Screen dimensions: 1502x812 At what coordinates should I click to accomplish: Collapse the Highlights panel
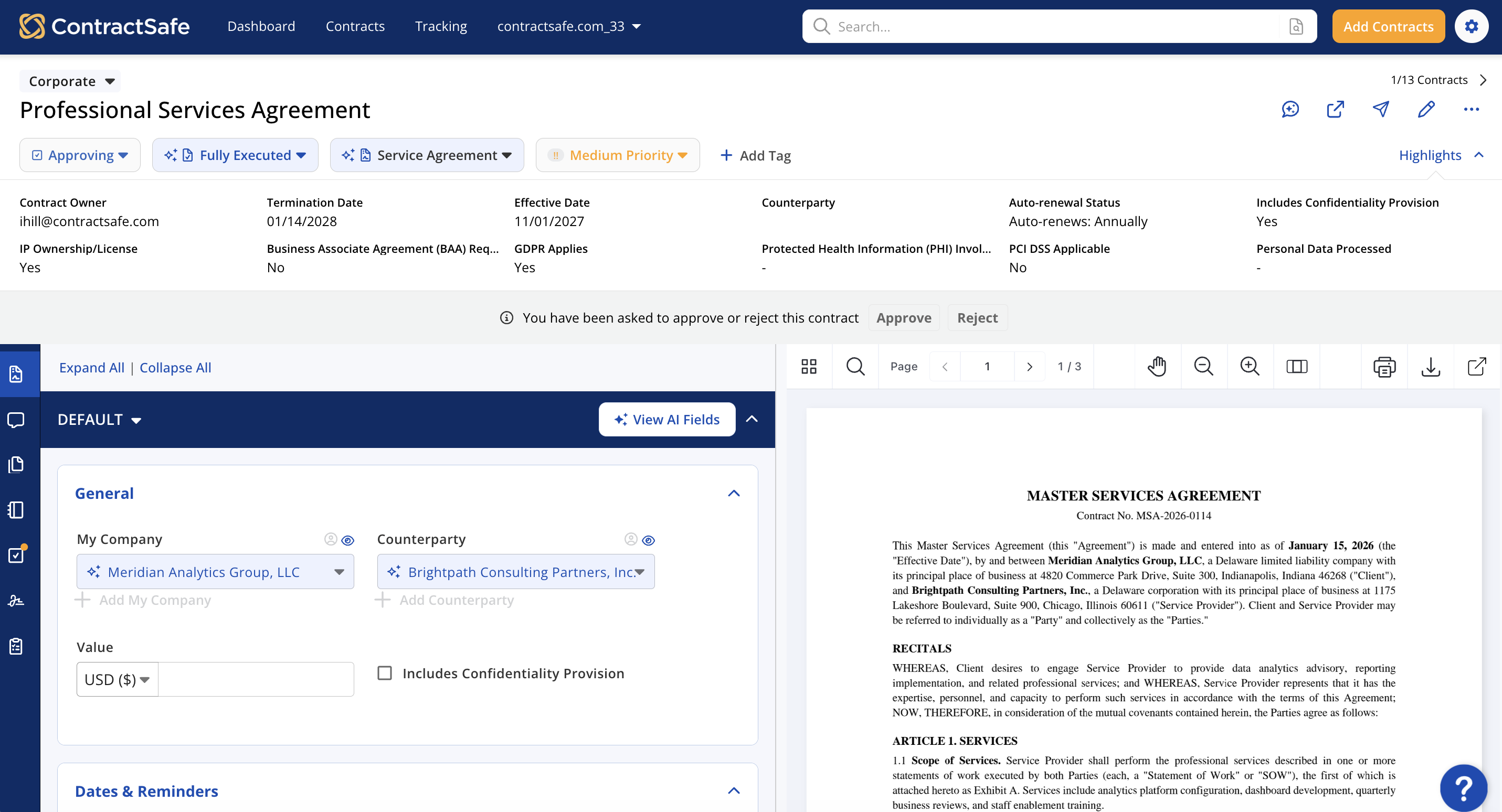pos(1441,155)
